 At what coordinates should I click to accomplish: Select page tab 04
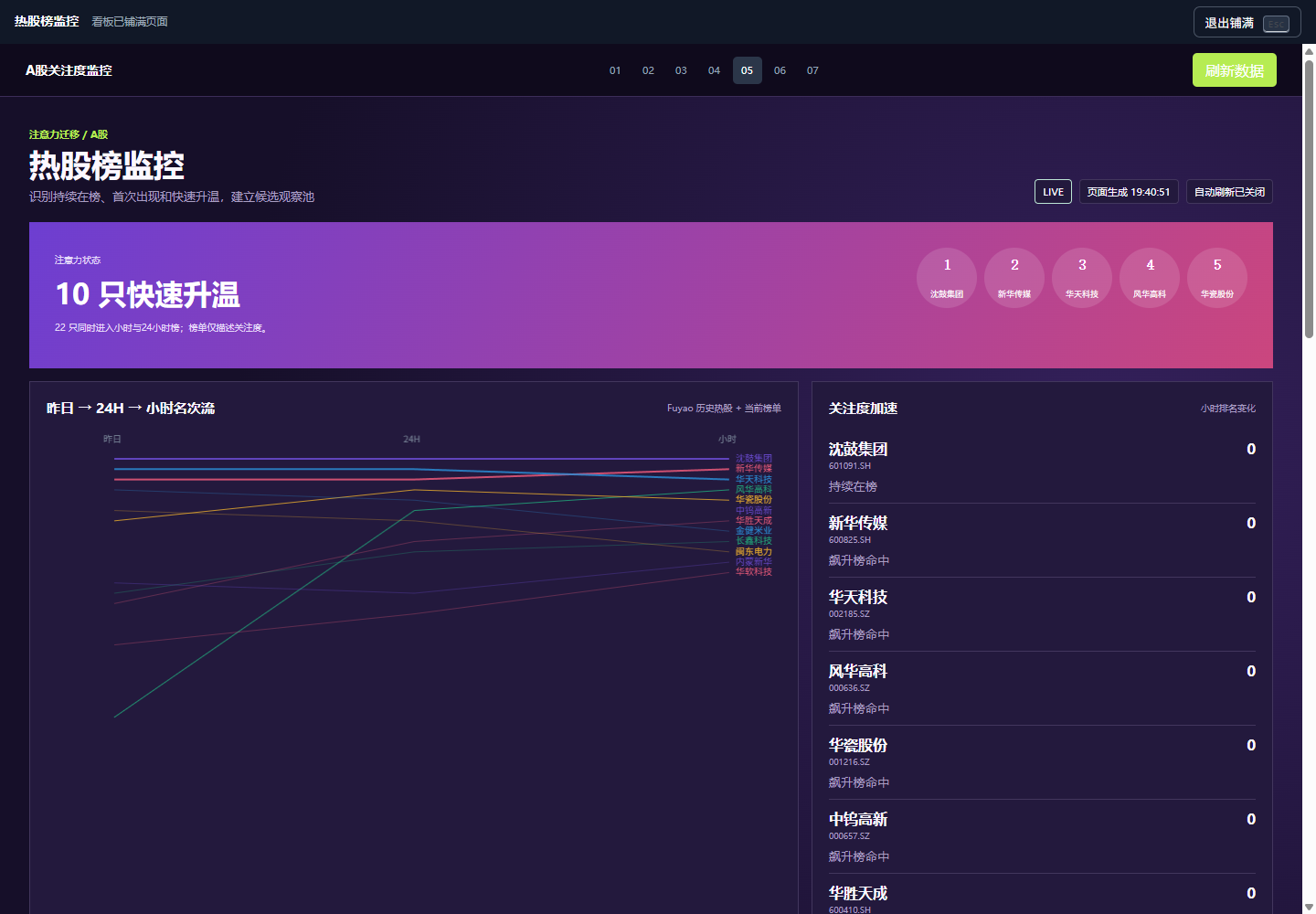click(714, 70)
